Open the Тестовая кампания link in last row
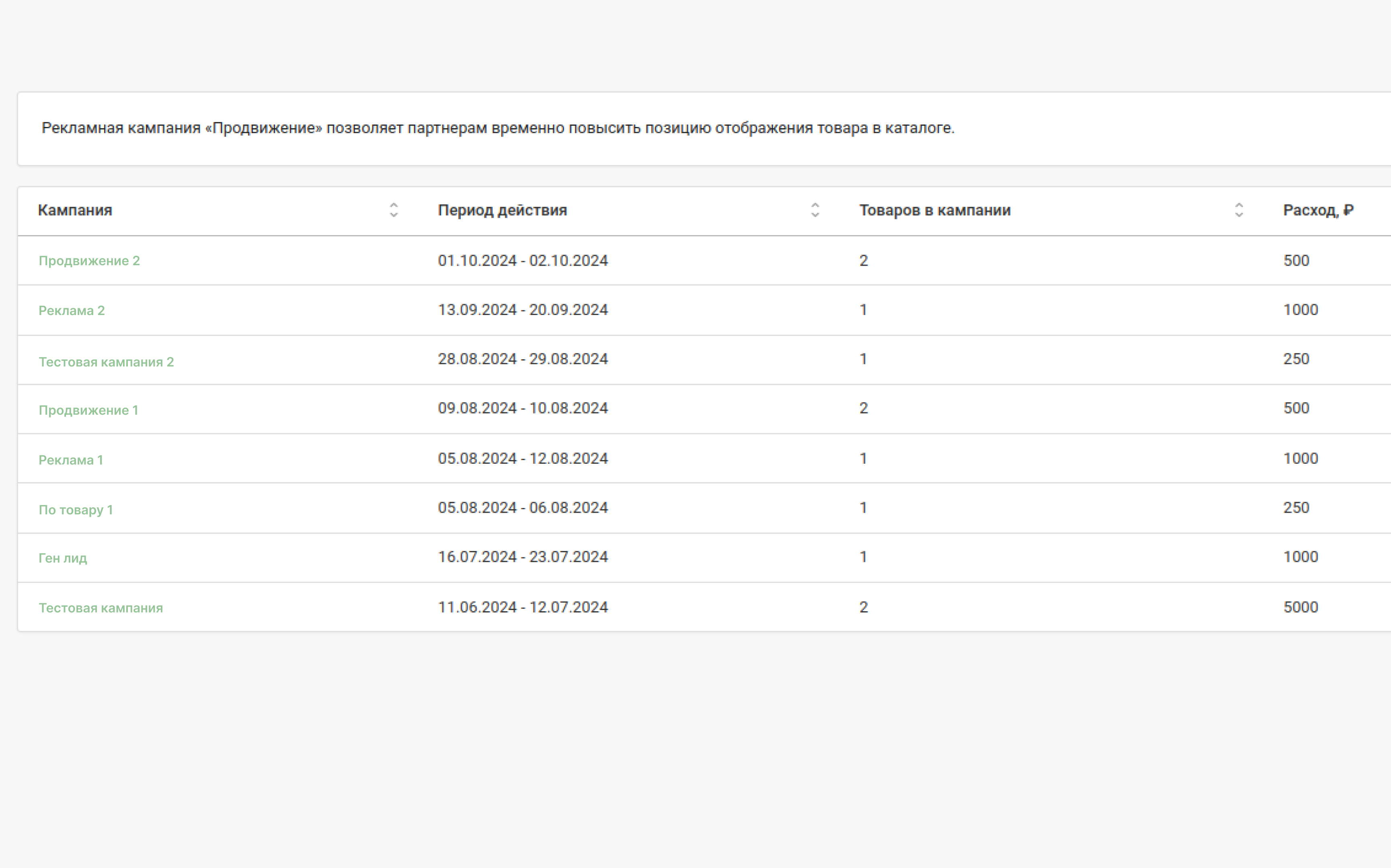Screen dimensions: 1391x868 click(101, 608)
